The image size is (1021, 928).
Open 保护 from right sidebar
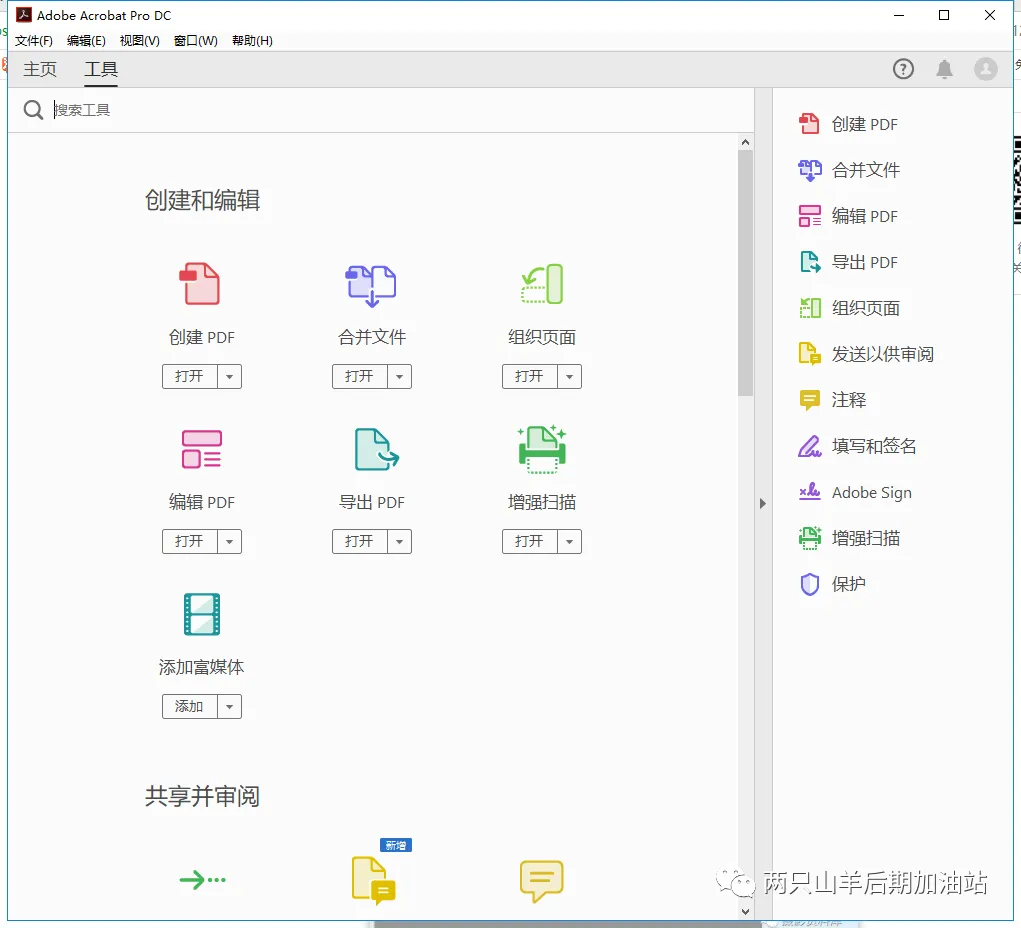point(832,584)
